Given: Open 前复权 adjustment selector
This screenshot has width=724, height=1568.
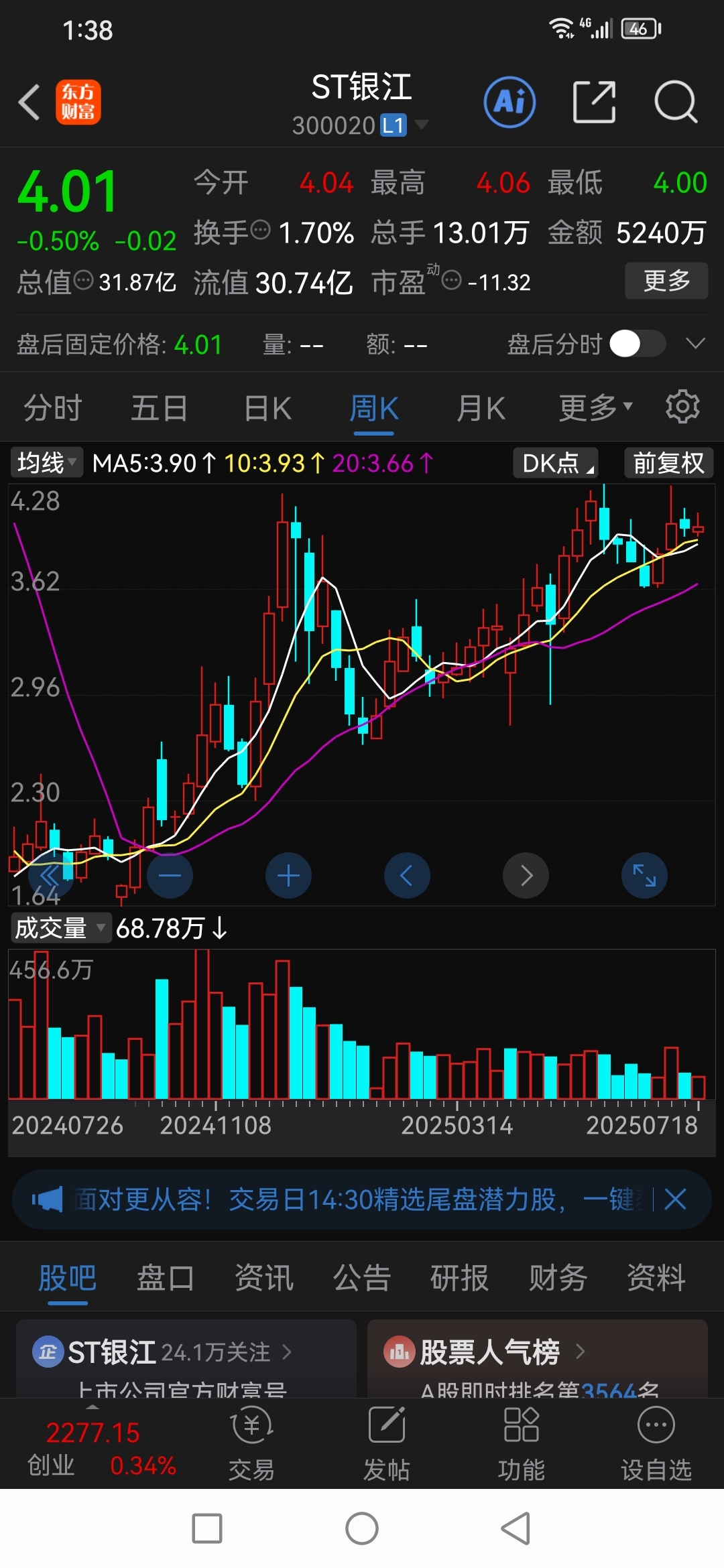Looking at the screenshot, I should click(x=668, y=462).
